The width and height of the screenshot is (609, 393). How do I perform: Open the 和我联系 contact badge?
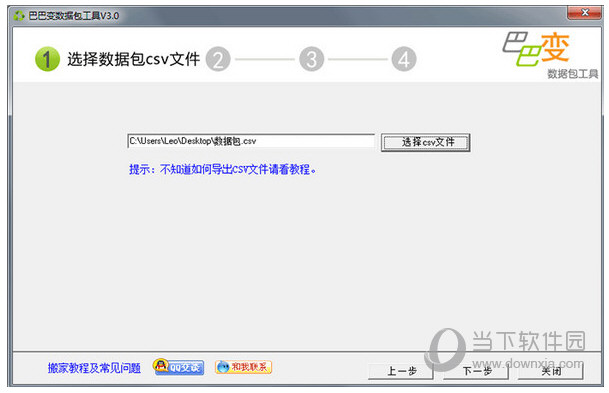click(244, 367)
